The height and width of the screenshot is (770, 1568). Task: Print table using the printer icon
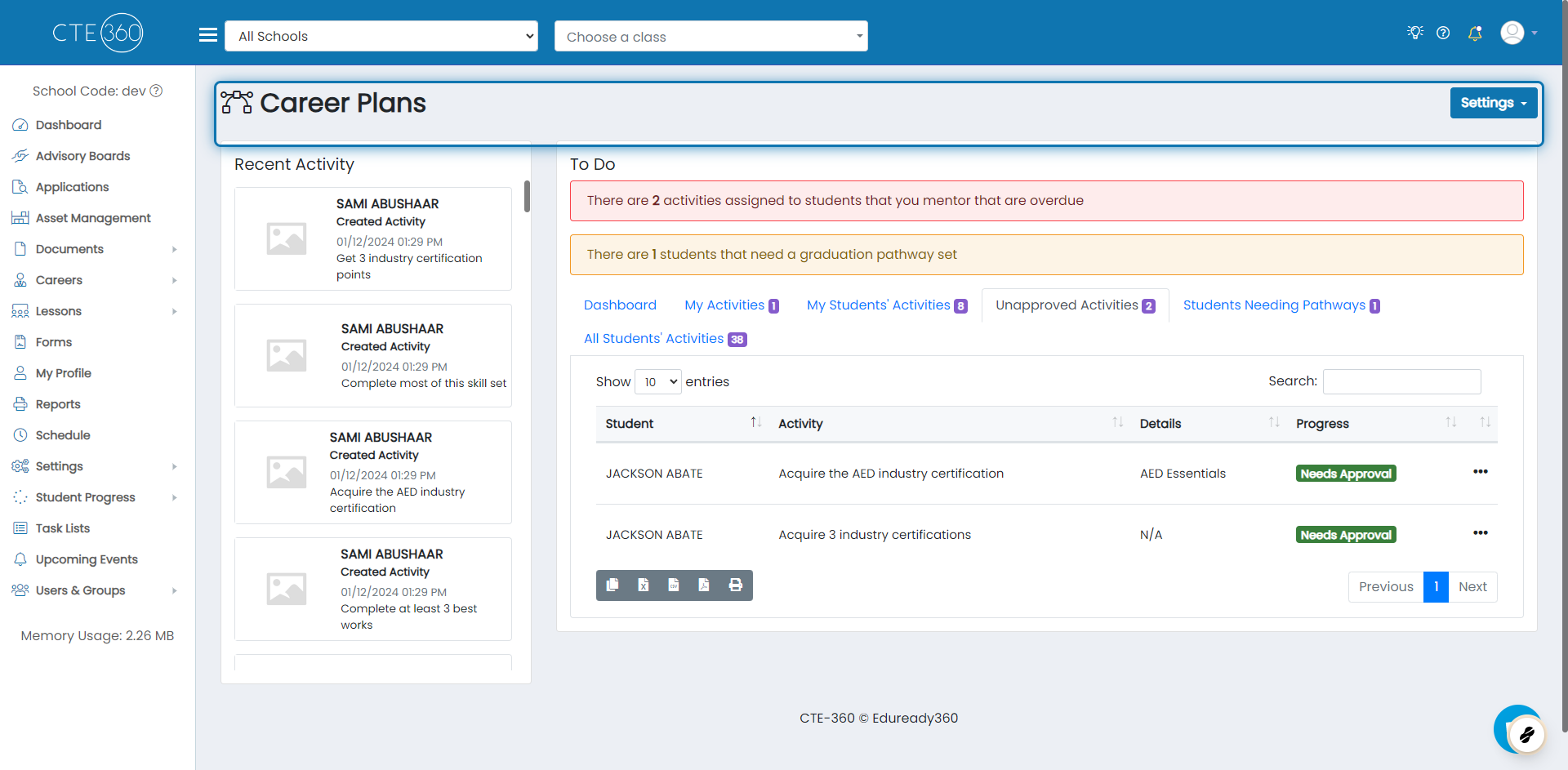[x=736, y=585]
